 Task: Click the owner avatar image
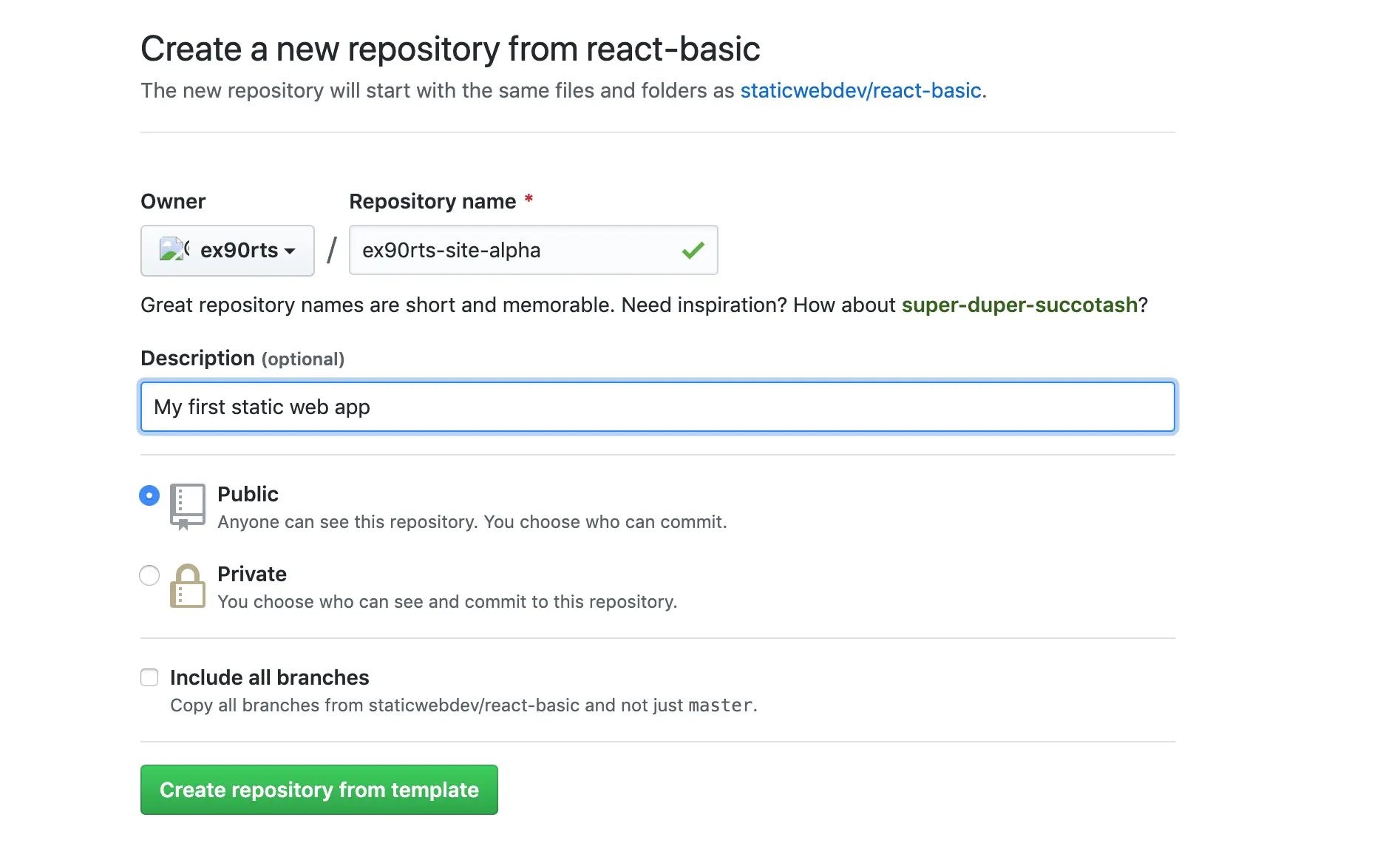coord(174,250)
